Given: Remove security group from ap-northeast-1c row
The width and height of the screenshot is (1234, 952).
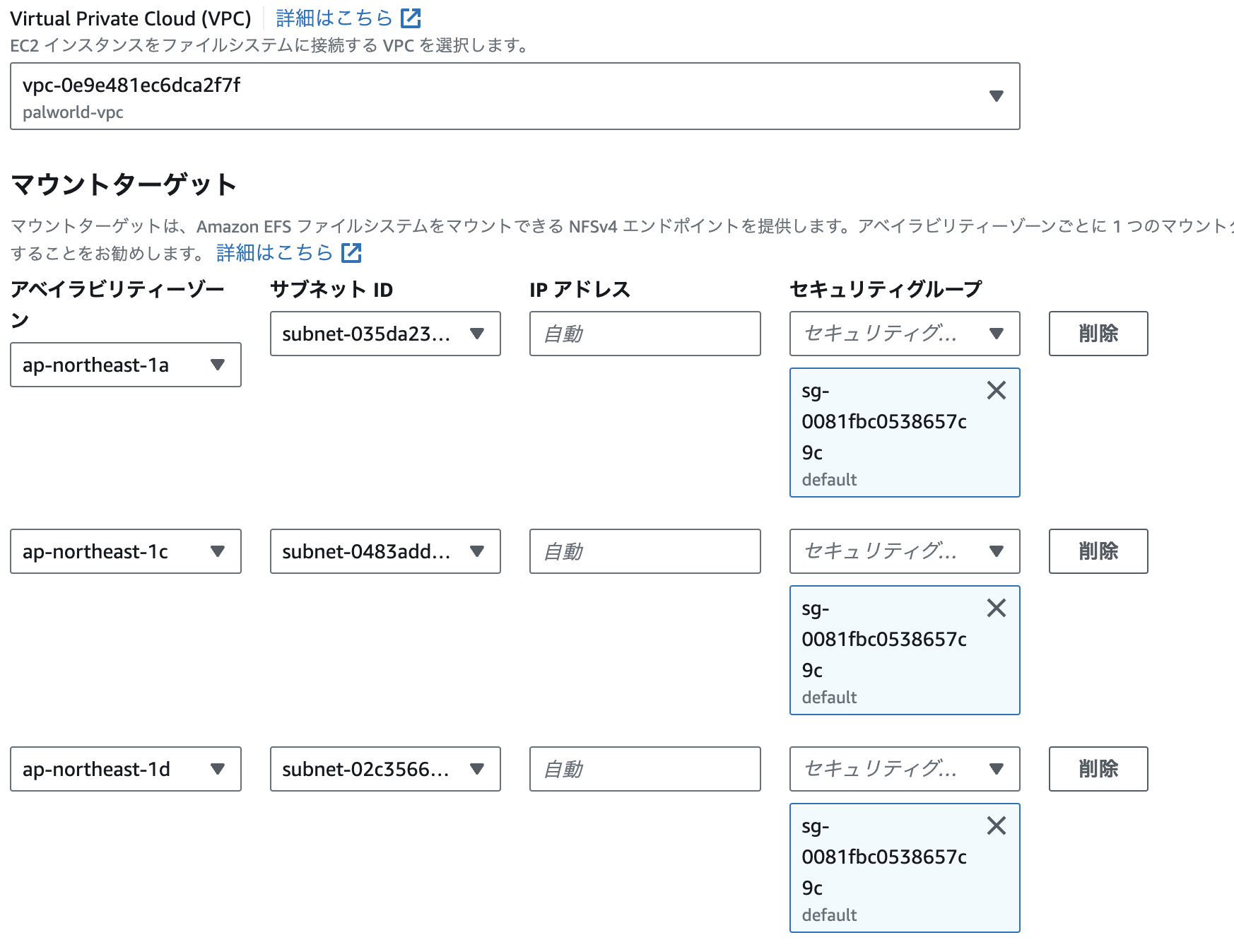Looking at the screenshot, I should click(996, 608).
